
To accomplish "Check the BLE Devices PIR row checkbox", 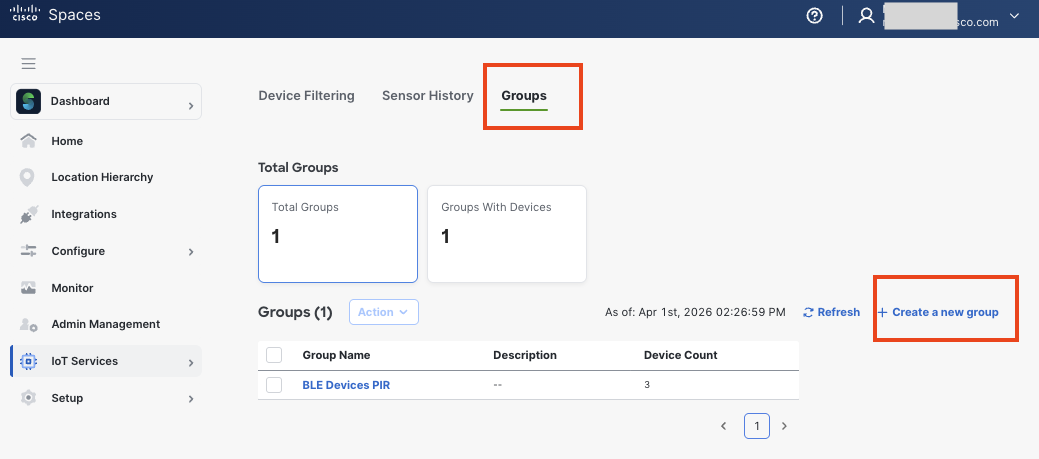I will pyautogui.click(x=274, y=385).
